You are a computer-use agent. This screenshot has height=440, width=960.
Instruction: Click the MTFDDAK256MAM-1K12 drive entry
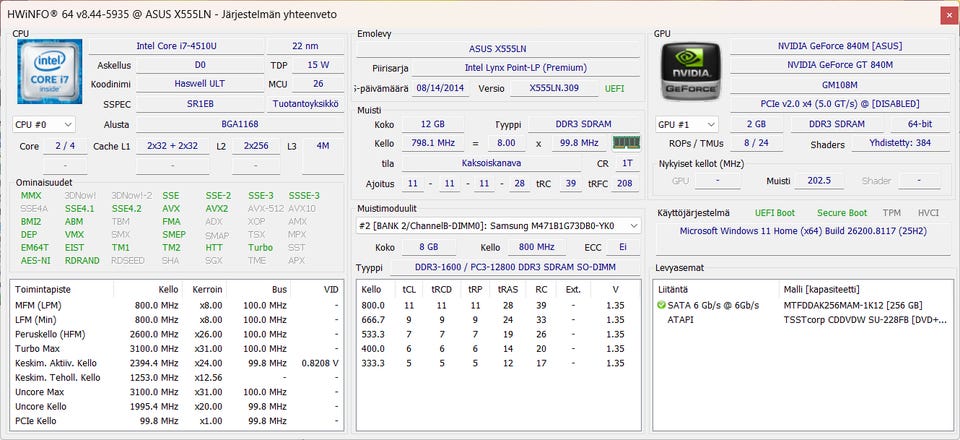pos(853,305)
